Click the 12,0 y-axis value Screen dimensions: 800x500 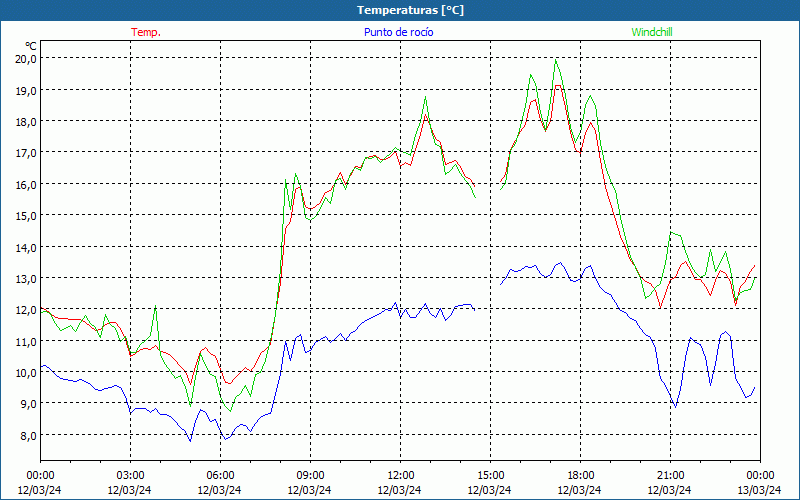click(26, 310)
